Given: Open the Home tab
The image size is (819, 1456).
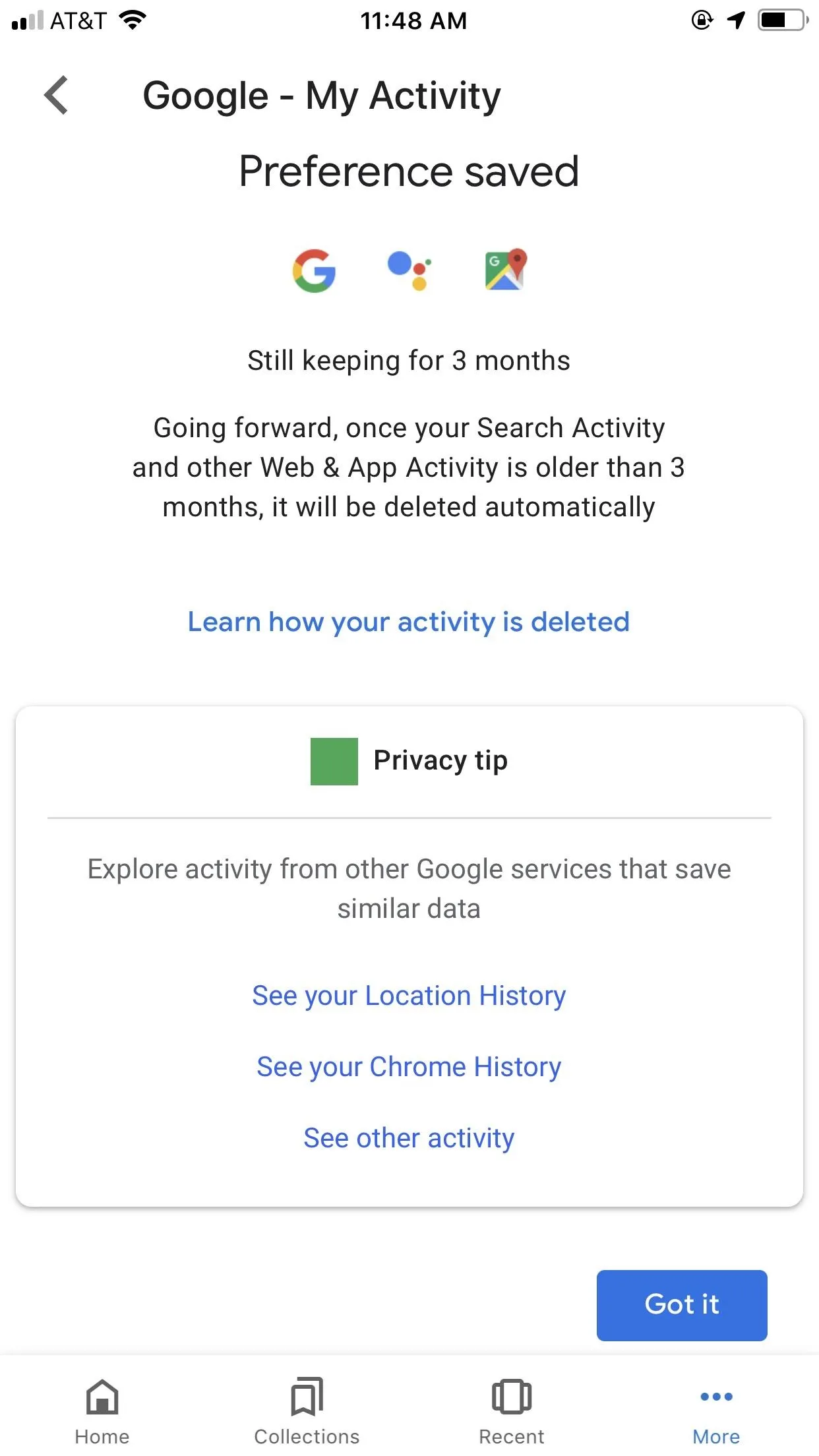Looking at the screenshot, I should click(102, 1411).
